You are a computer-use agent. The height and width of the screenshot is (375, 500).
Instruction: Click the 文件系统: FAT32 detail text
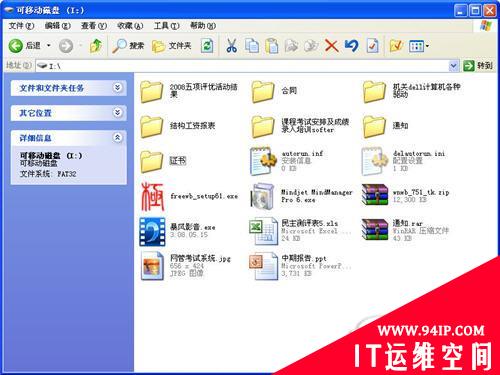(x=48, y=174)
